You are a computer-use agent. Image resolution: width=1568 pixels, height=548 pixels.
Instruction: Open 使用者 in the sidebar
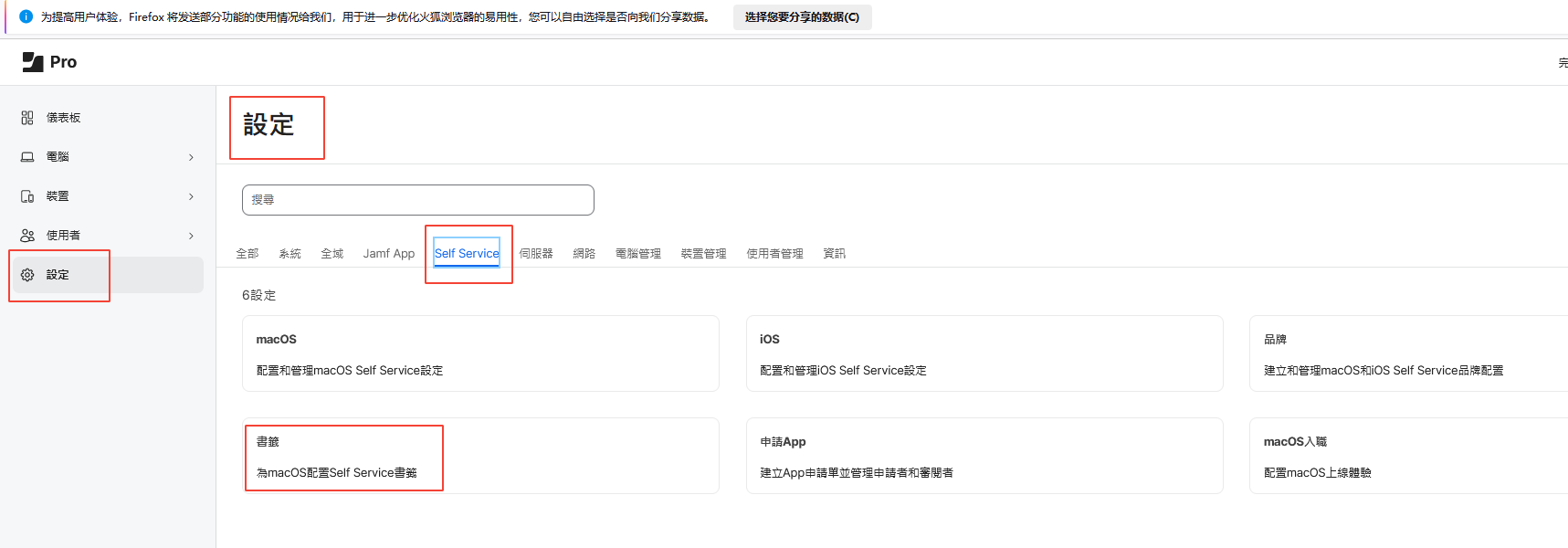pyautogui.click(x=108, y=236)
